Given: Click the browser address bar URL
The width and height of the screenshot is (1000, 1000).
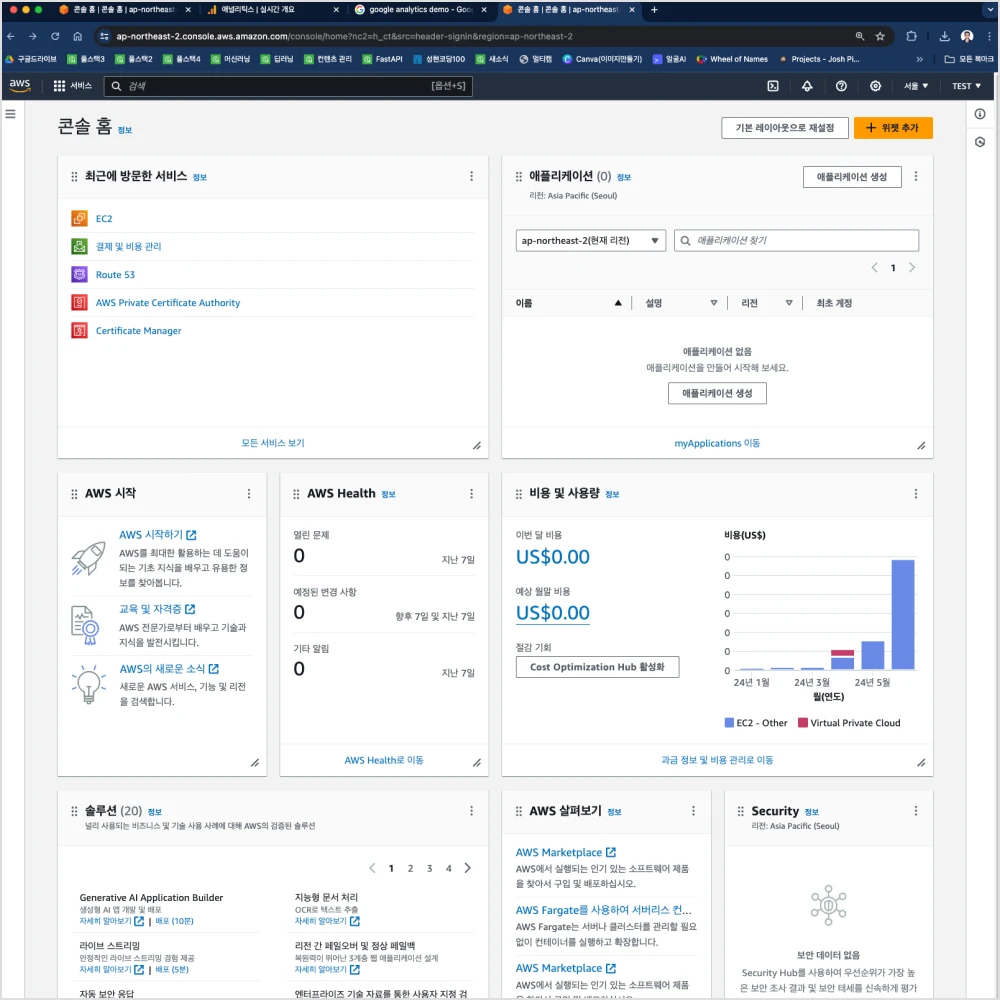Looking at the screenshot, I should tap(344, 36).
